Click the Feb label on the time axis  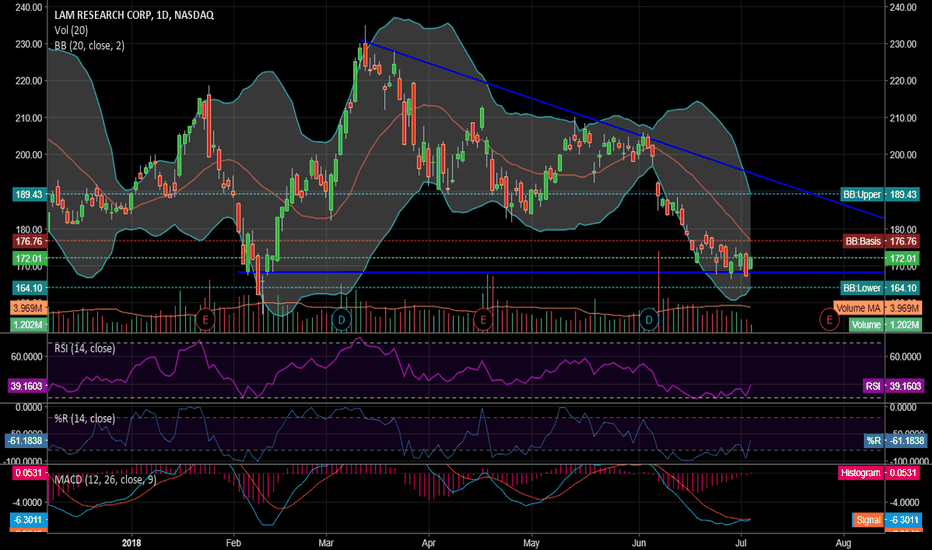pos(234,543)
